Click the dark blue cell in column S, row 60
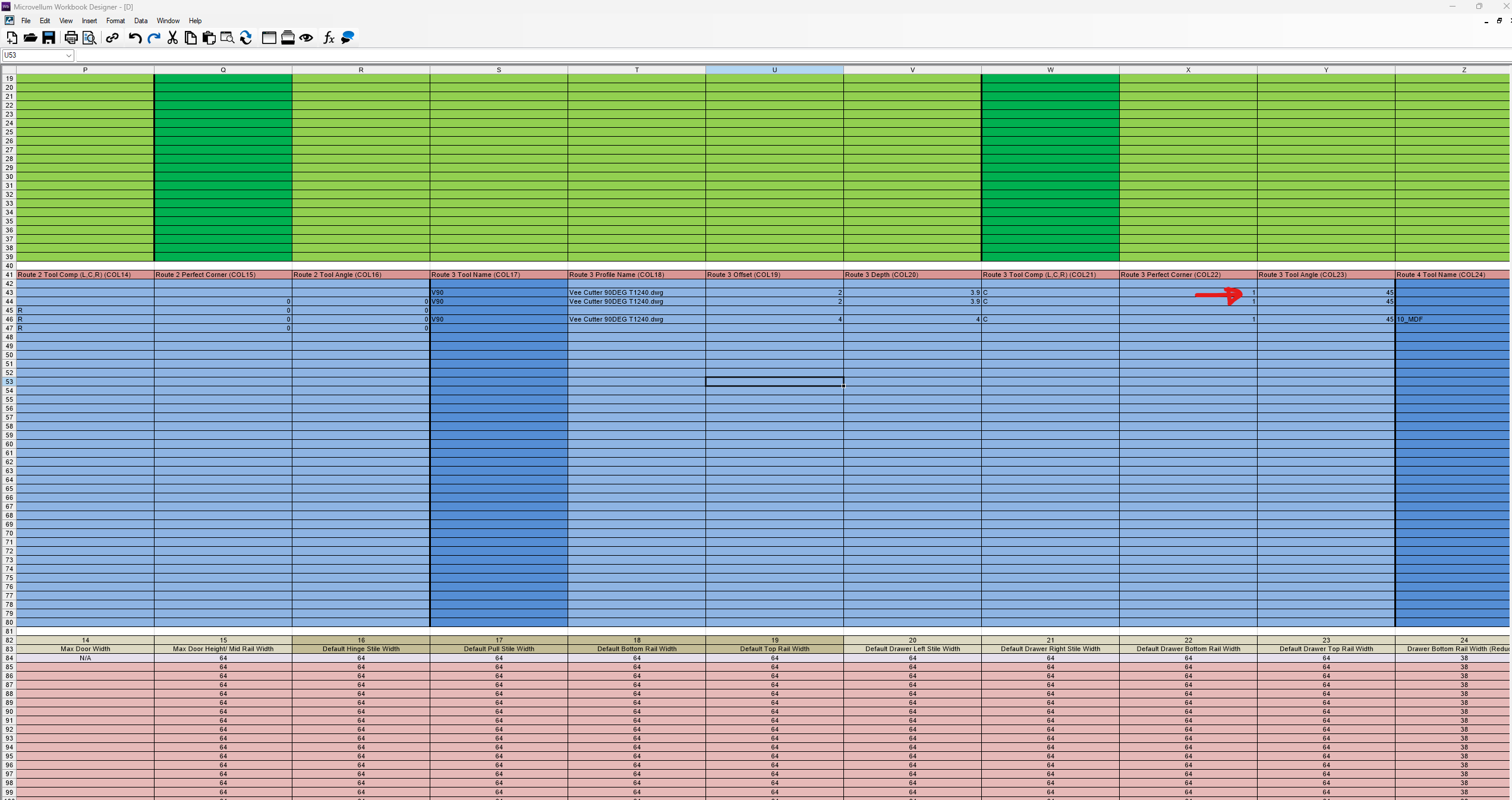 (499, 444)
